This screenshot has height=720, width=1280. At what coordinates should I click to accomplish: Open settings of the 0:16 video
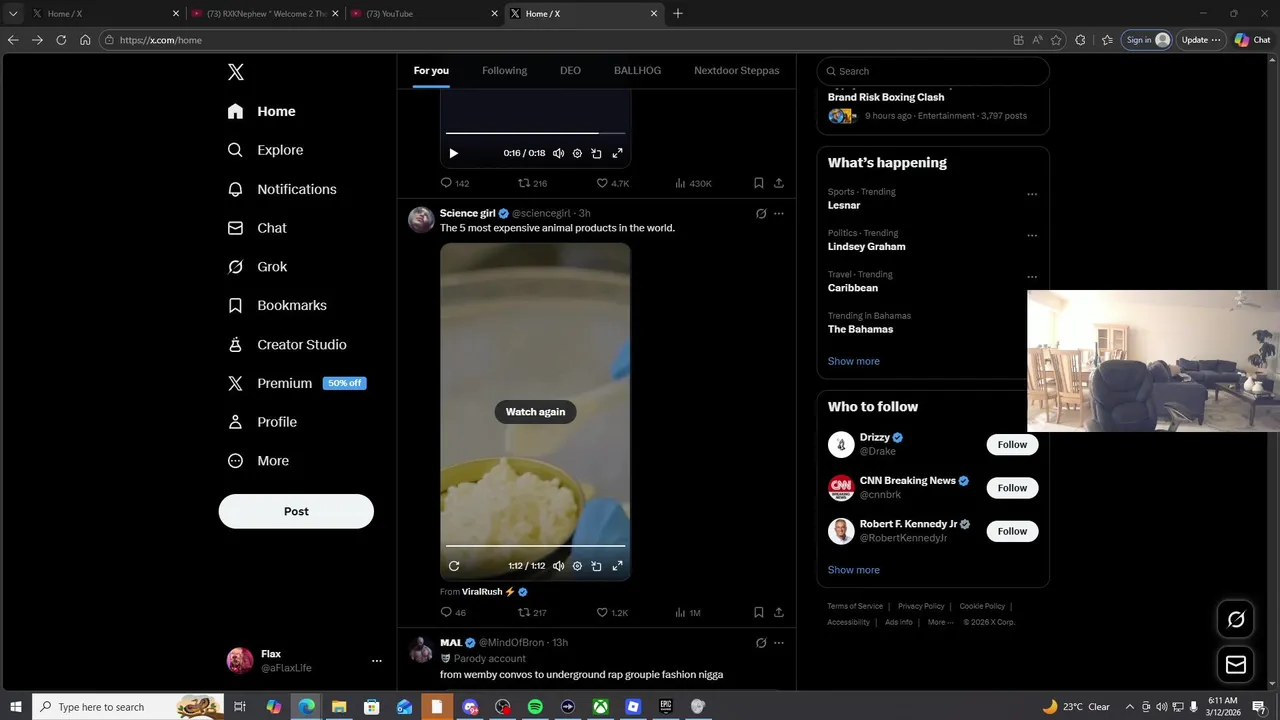577,153
